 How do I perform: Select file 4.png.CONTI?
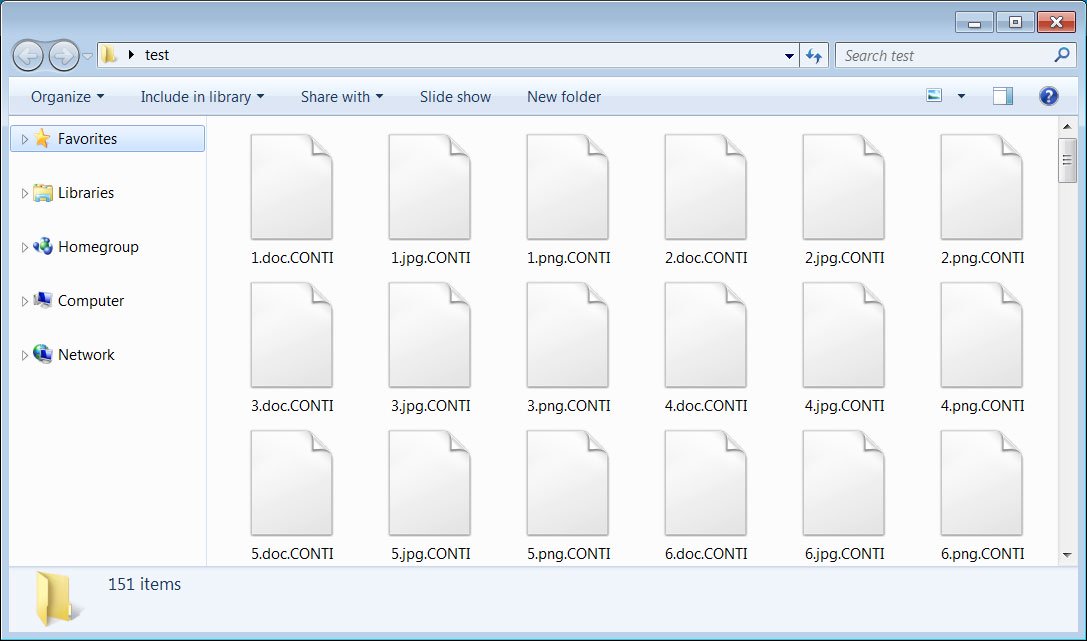pos(981,337)
